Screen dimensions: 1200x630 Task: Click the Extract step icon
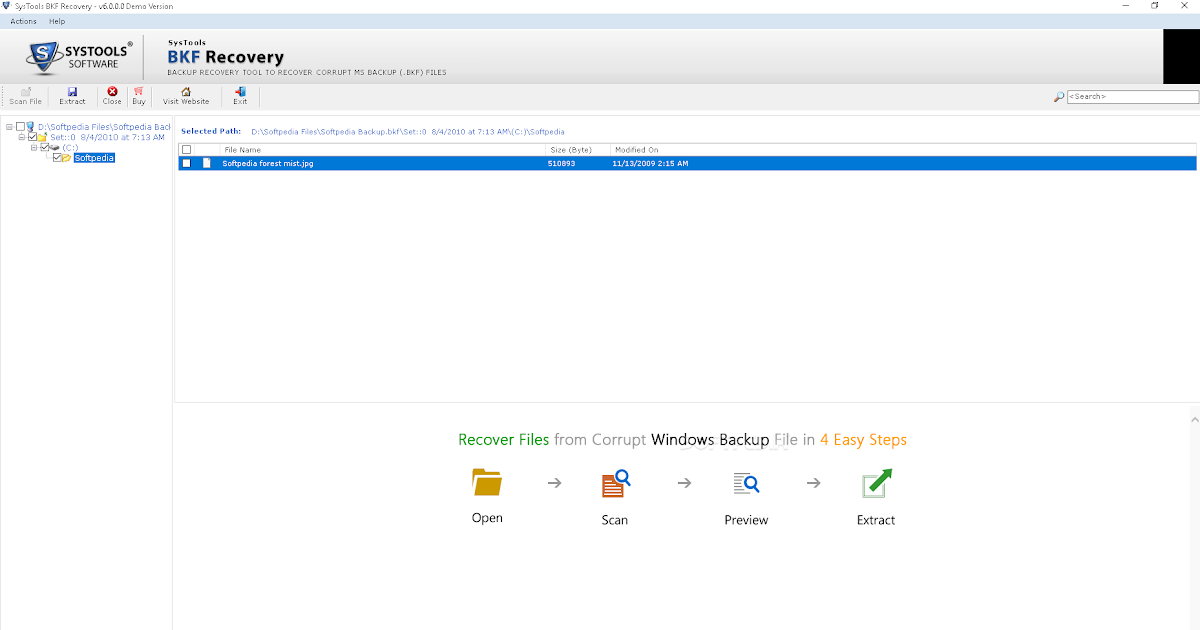tap(876, 483)
